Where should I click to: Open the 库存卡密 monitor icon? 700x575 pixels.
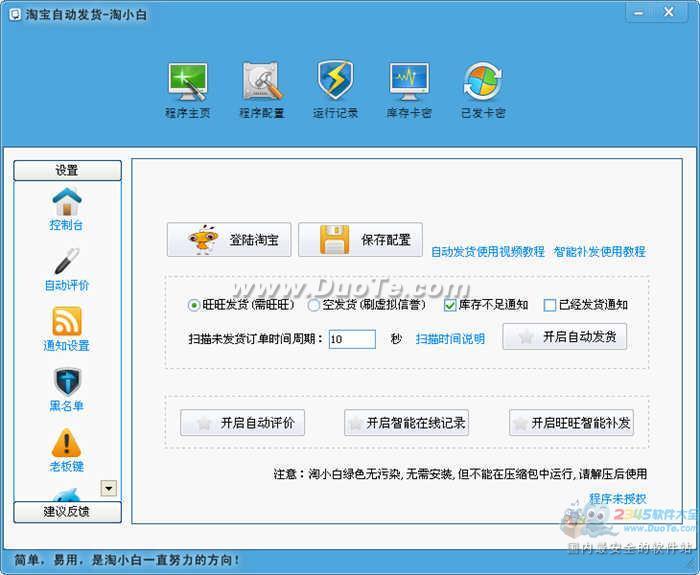point(409,82)
